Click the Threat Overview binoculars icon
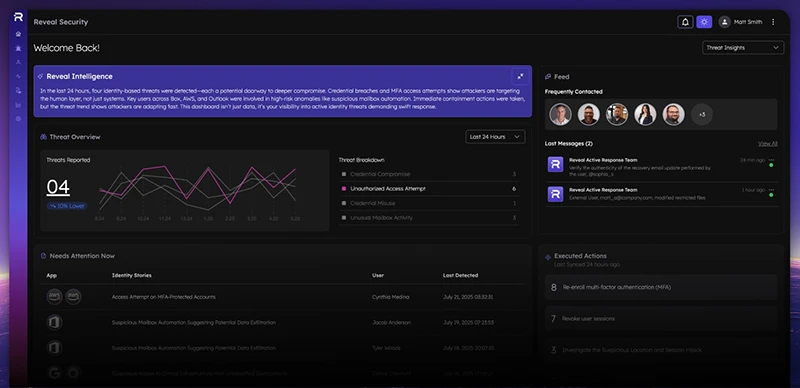The image size is (800, 388). click(43, 137)
